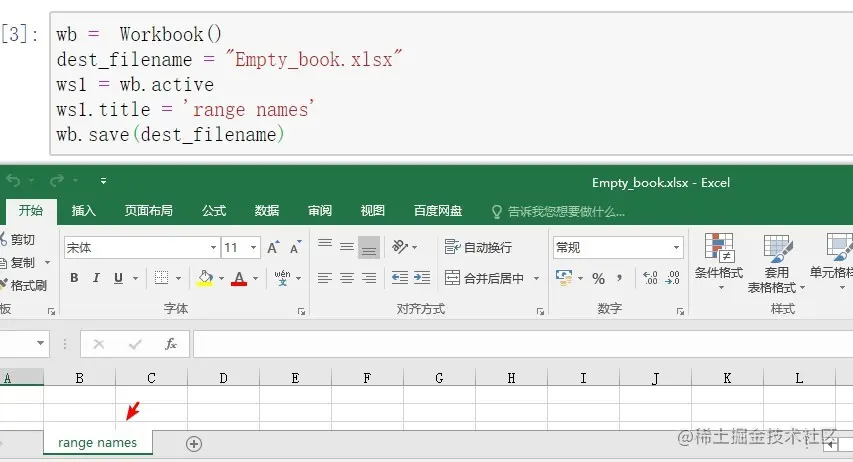Apply the red font color A
This screenshot has height=462, width=853.
coord(239,278)
